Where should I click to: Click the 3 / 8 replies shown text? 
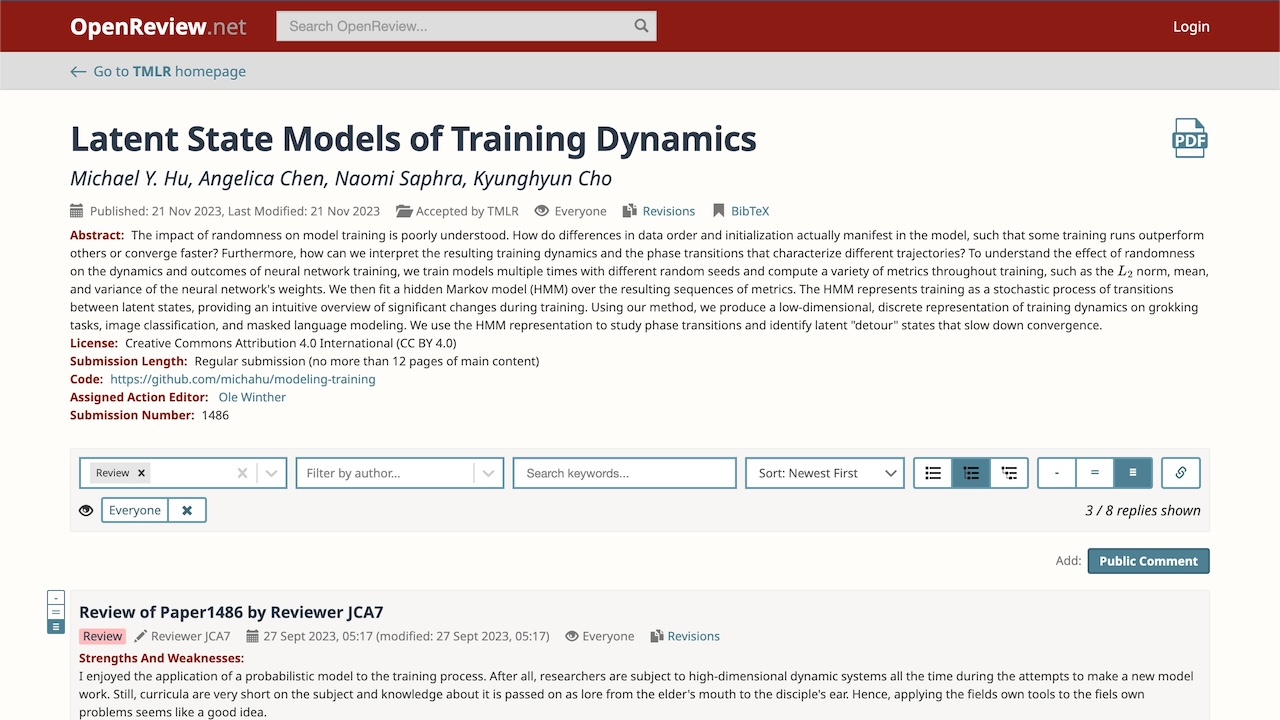(x=1143, y=510)
